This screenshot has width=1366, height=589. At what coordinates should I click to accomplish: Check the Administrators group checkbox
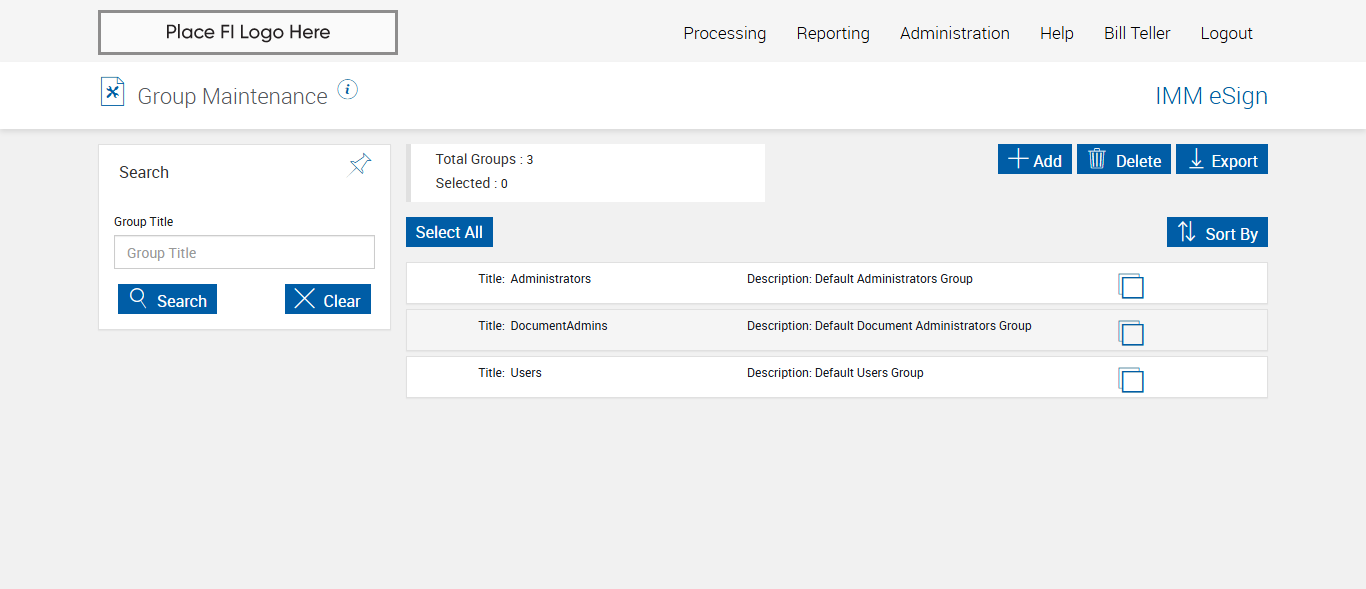pos(1132,288)
